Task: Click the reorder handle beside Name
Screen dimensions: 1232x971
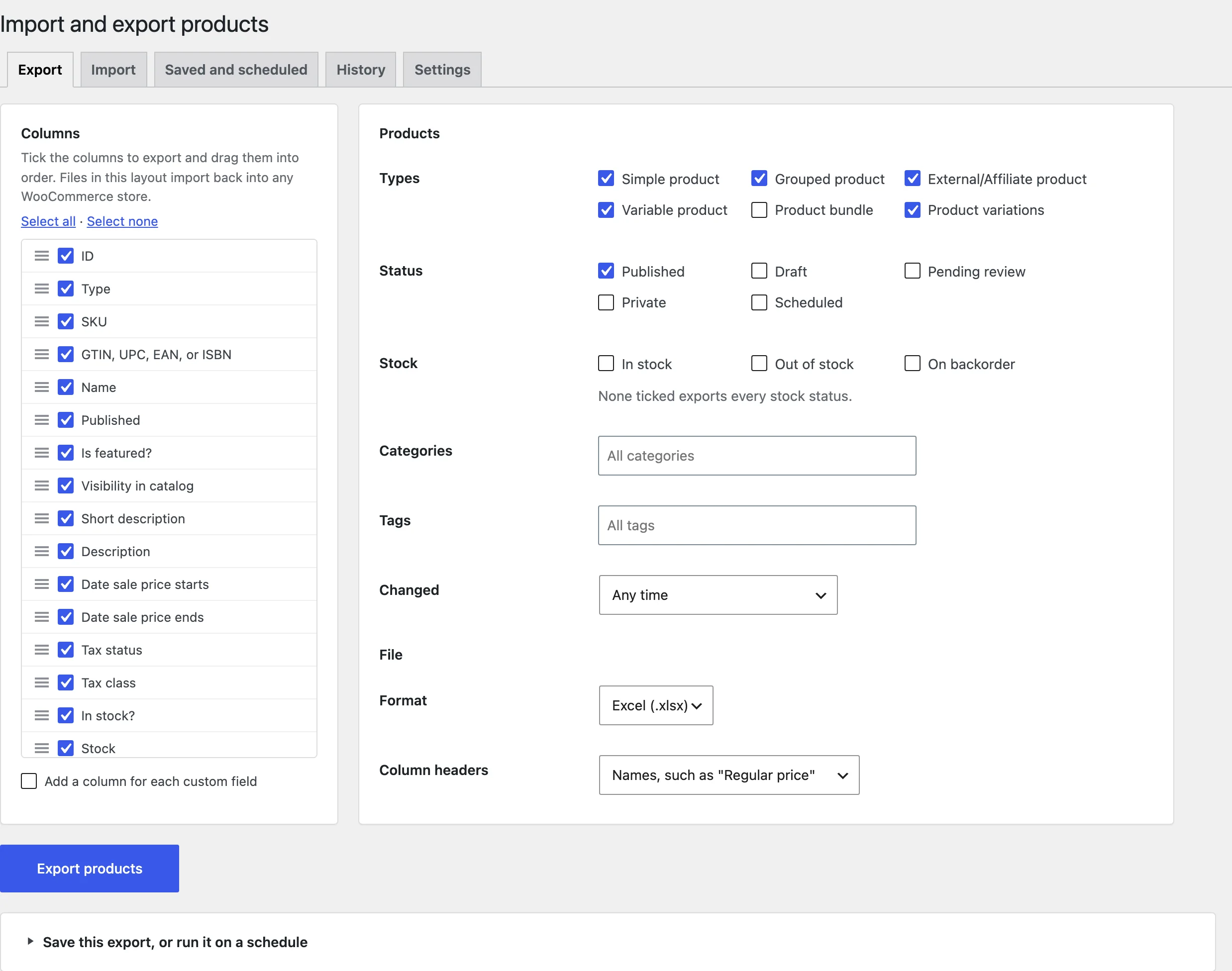Action: coord(41,387)
